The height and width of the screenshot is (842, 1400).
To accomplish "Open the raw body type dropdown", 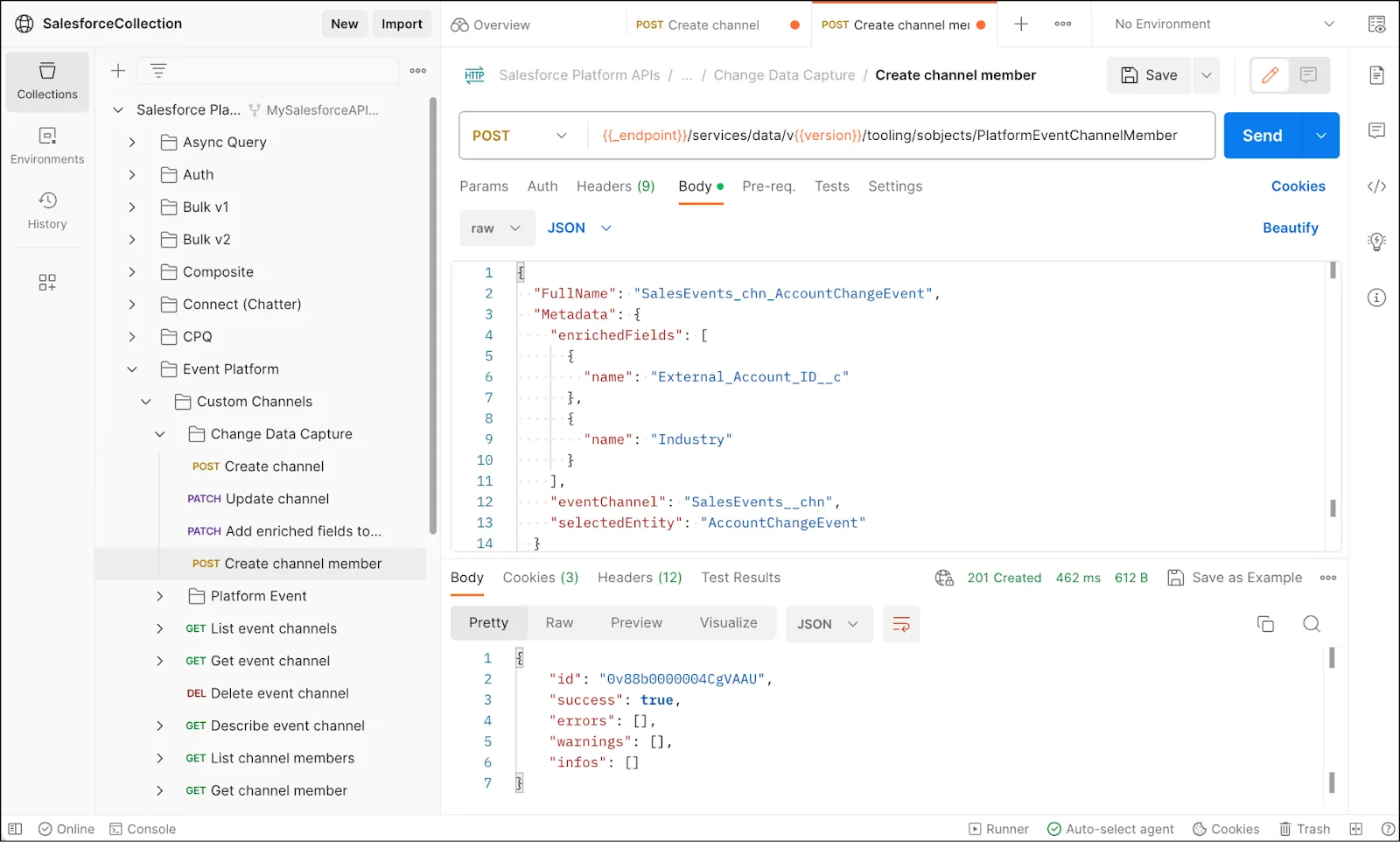I will coord(497,228).
